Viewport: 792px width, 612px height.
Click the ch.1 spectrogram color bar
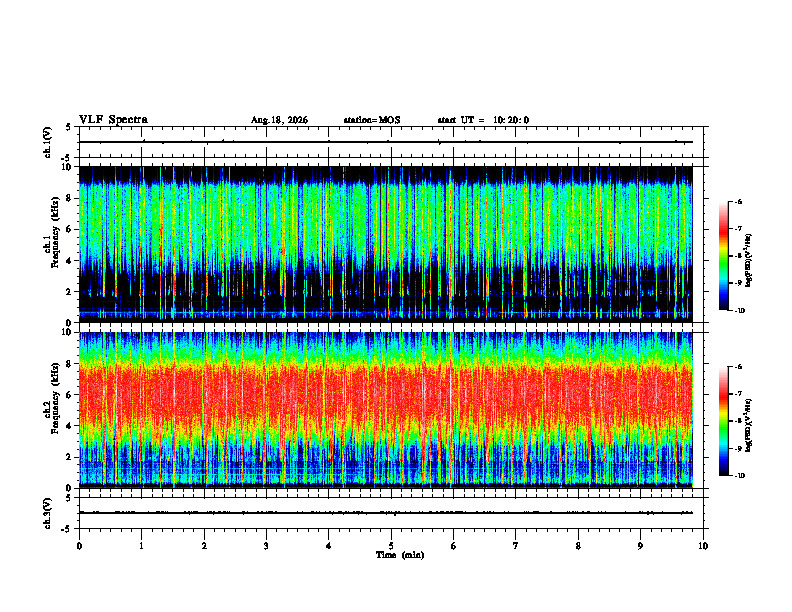click(x=724, y=256)
